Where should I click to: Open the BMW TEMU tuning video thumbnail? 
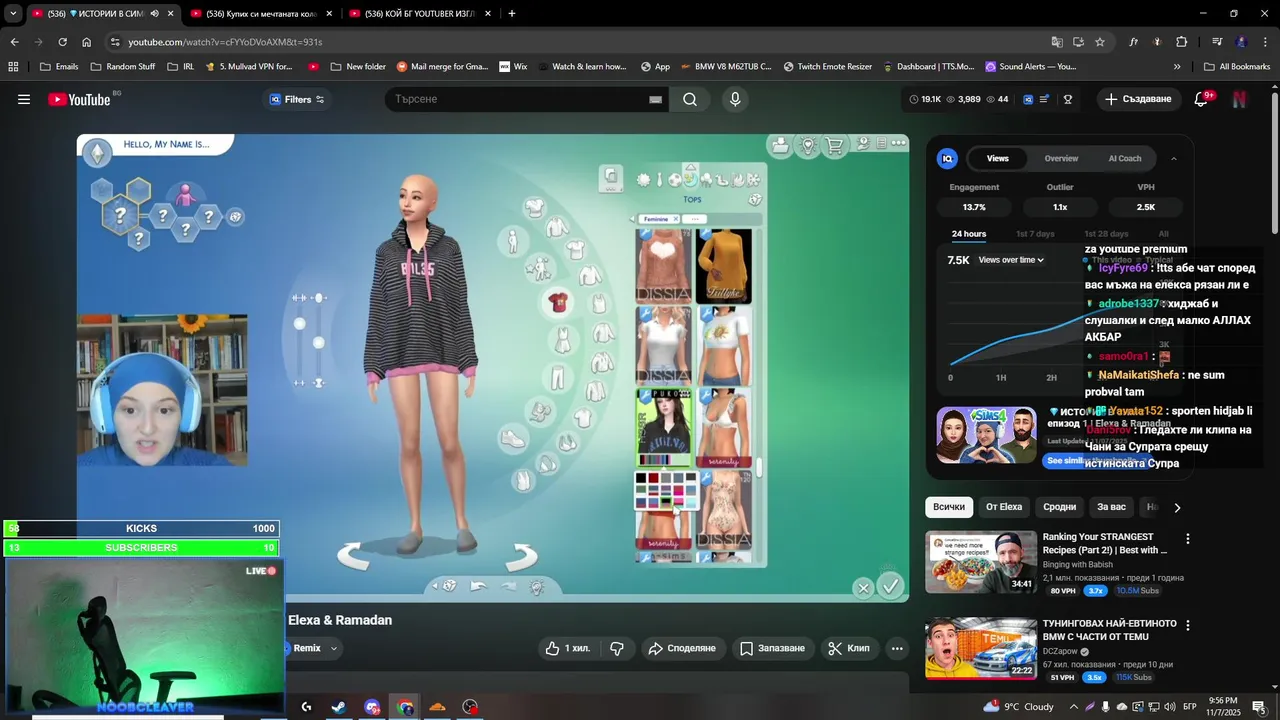point(980,648)
